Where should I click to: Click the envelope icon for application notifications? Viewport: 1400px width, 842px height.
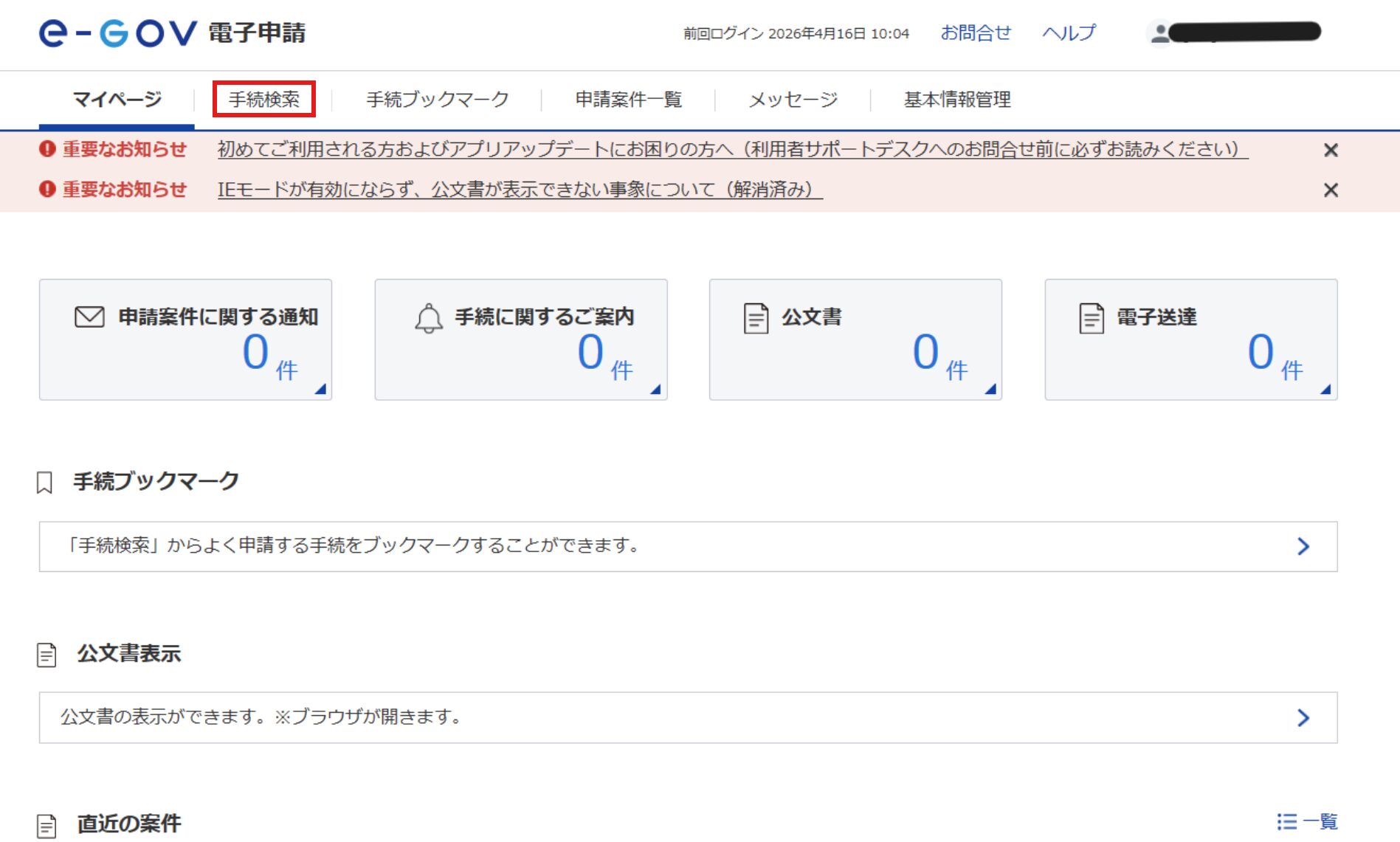89,317
